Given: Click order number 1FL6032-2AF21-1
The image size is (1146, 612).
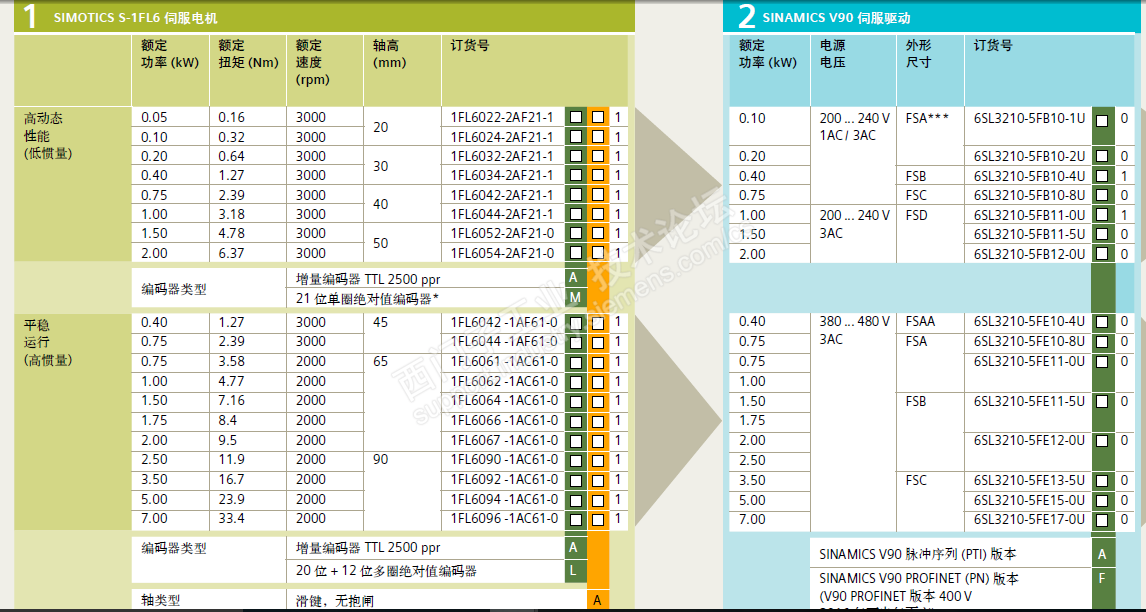Looking at the screenshot, I should pyautogui.click(x=501, y=156).
